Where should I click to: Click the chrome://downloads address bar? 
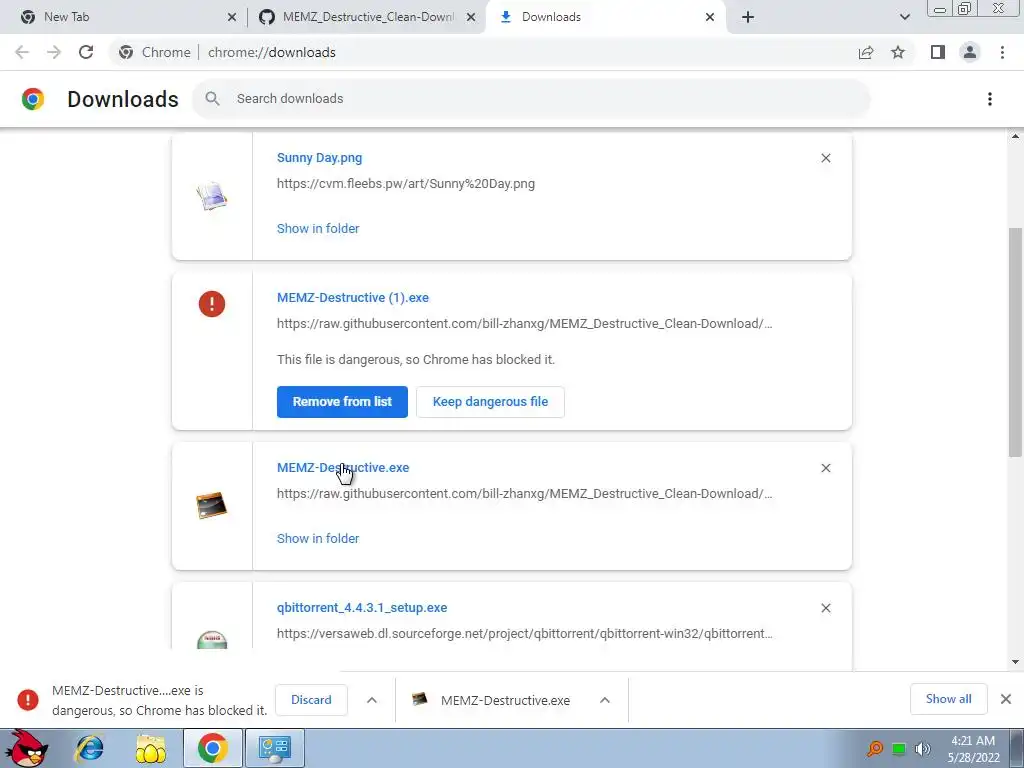click(483, 52)
